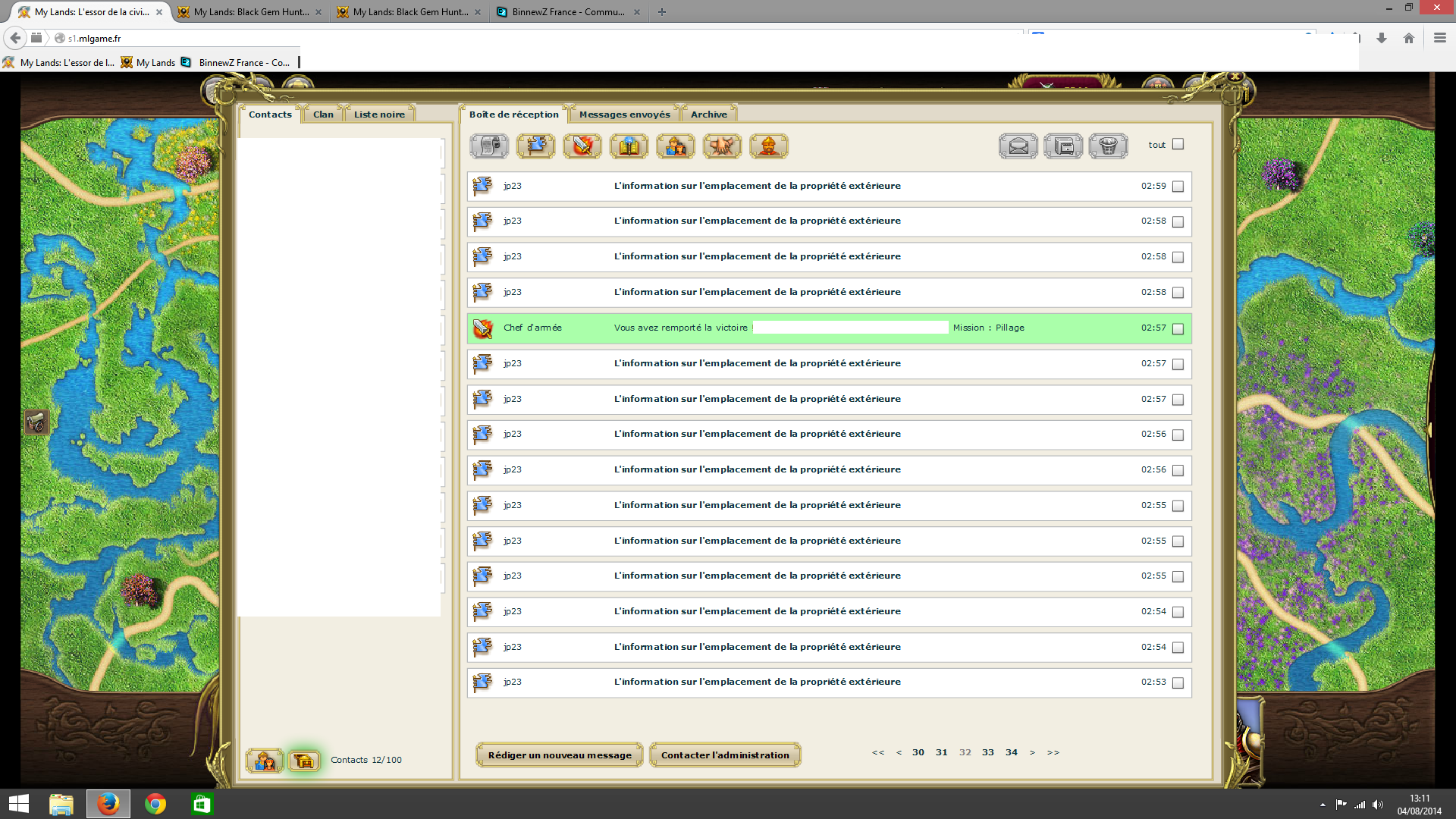The image size is (1456, 819).
Task: Click the scroll filter icon in inbox
Action: pos(488,146)
